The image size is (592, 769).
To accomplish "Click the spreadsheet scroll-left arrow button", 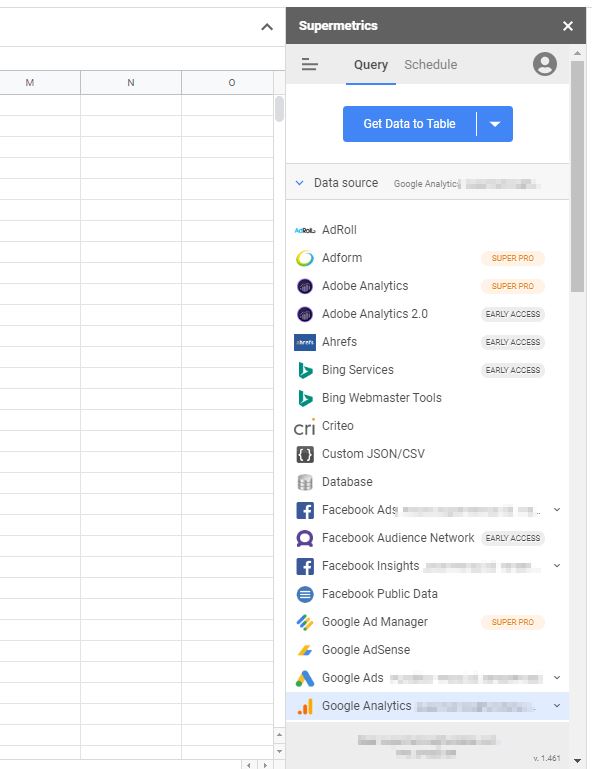I will pyautogui.click(x=249, y=765).
